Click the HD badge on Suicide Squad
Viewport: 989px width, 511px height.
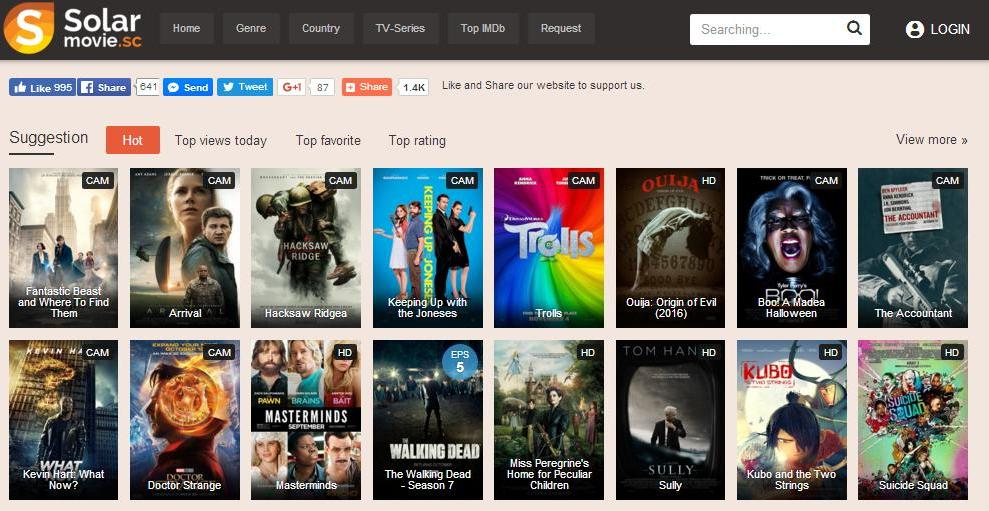point(952,352)
